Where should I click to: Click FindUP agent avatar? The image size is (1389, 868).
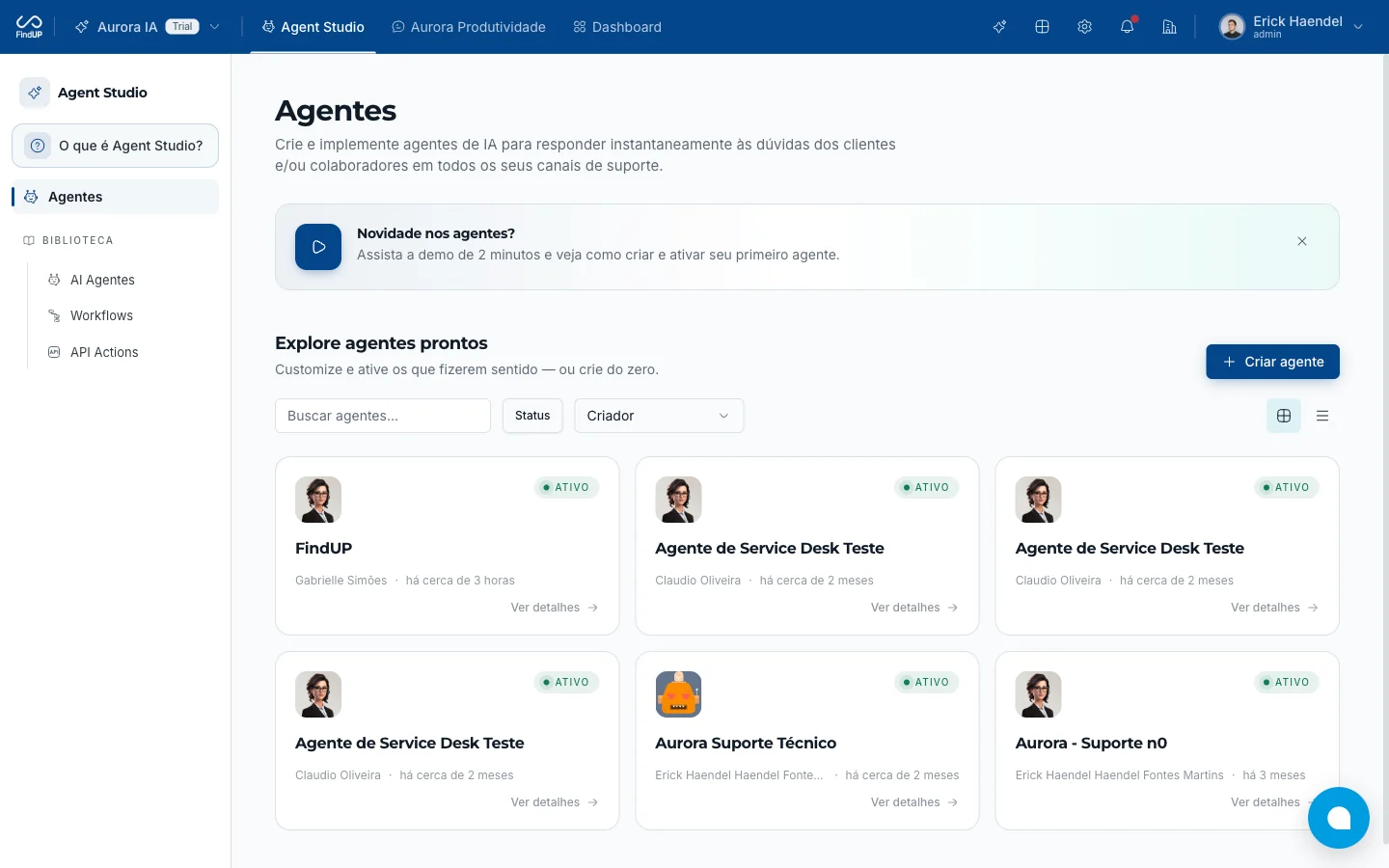(x=318, y=500)
